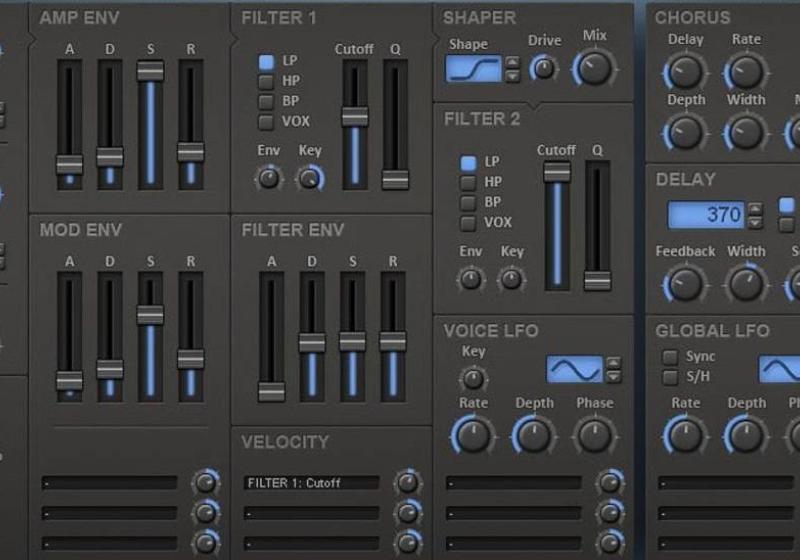Viewport: 800px width, 560px height.
Task: Open Velocity destination slot FILTER 1: Cutoff
Action: coord(311,483)
